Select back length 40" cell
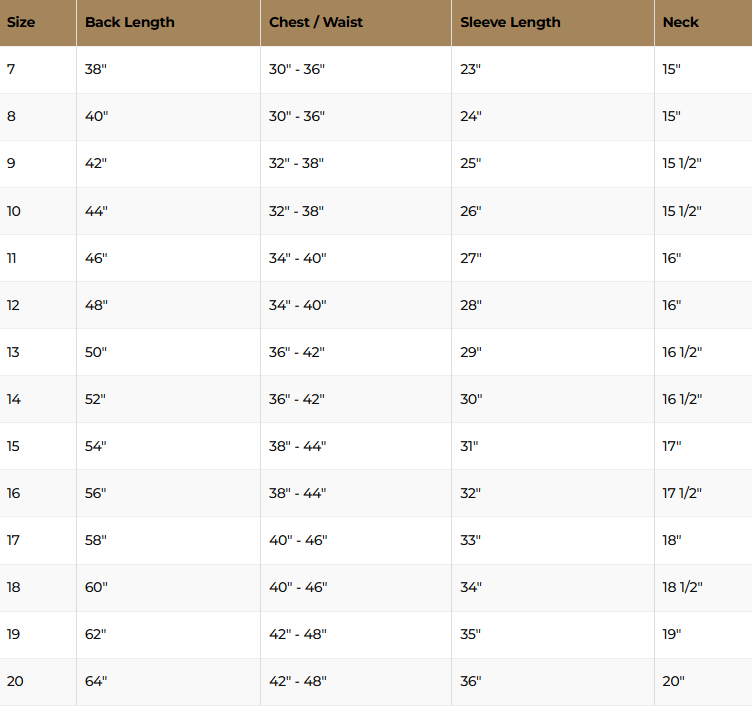The width and height of the screenshot is (752, 711). click(x=168, y=117)
